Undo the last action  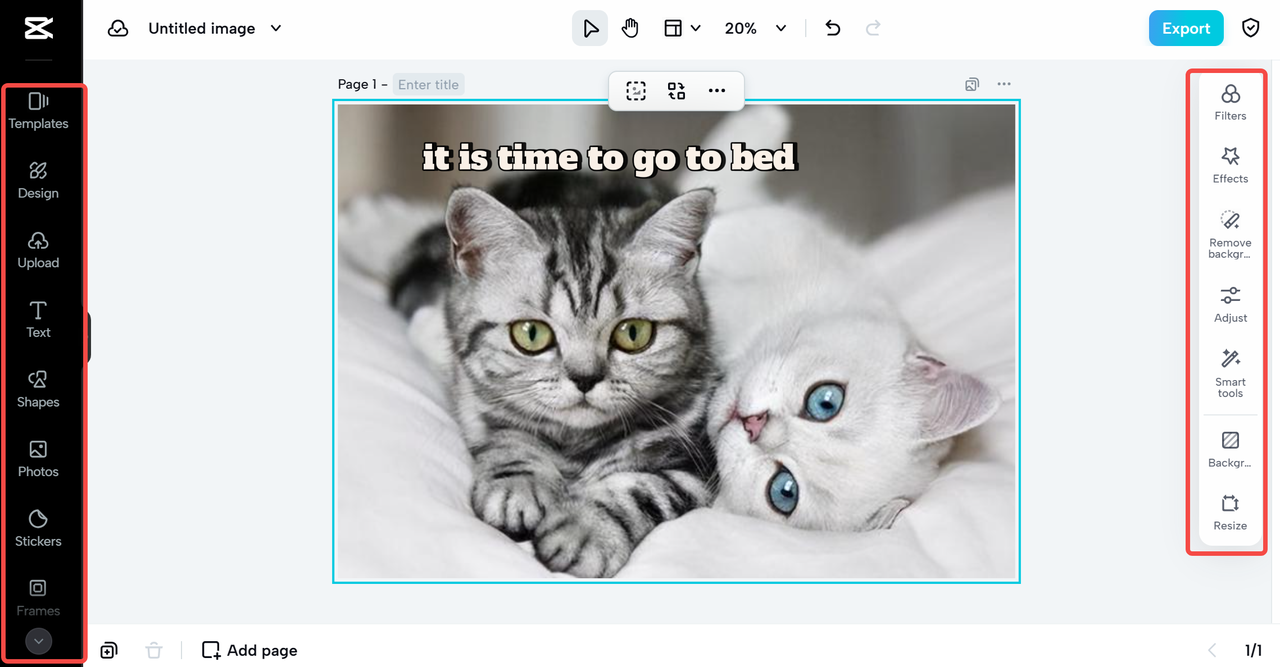click(x=832, y=29)
